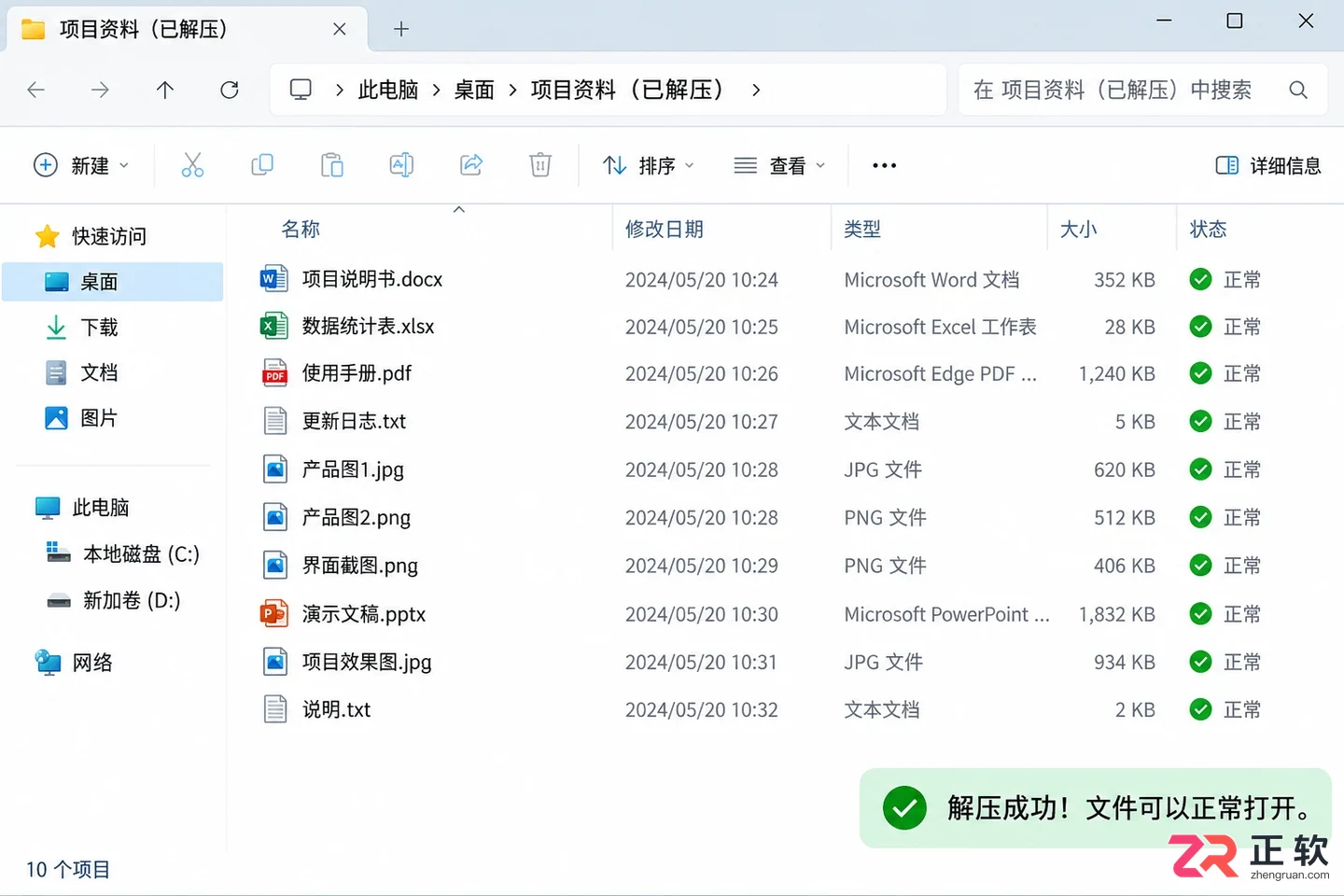Click the size value 934 KB
1344x896 pixels.
pos(1125,663)
